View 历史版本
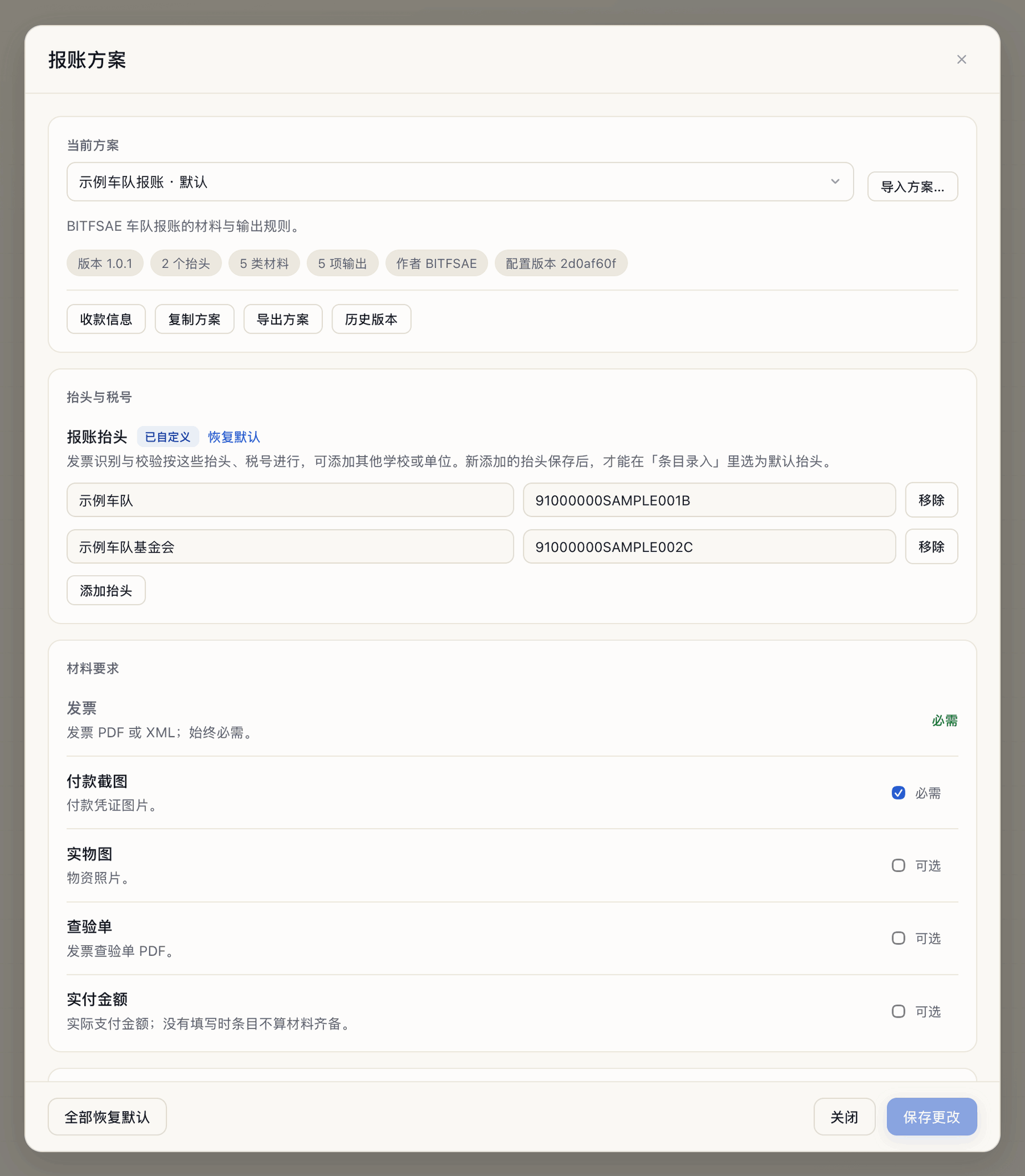Viewport: 1025px width, 1176px height. point(371,319)
